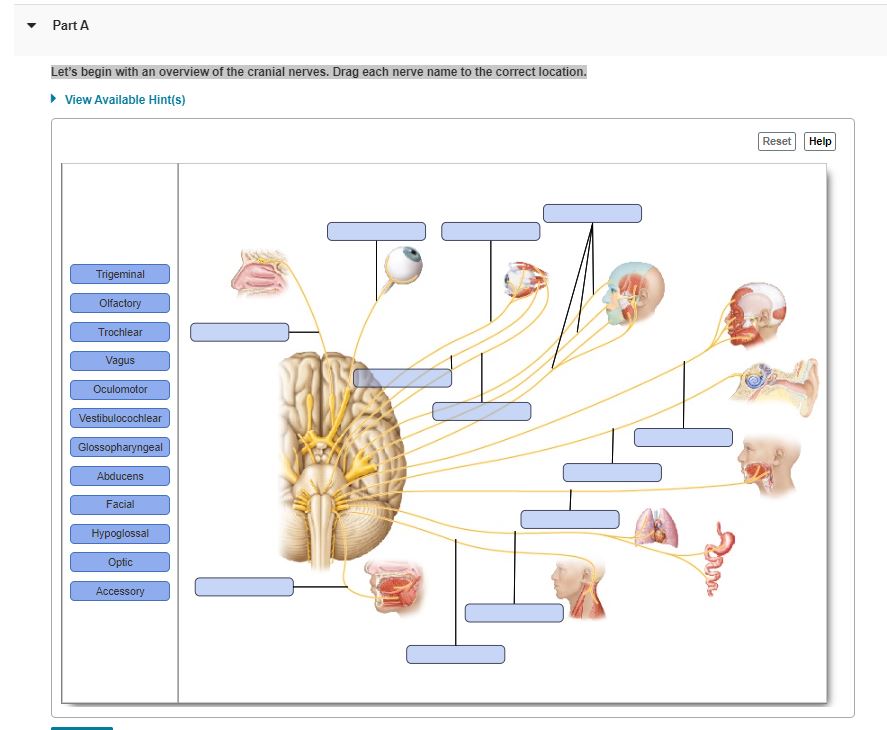
Task: Select the Trochlear nerve label
Action: coord(120,332)
